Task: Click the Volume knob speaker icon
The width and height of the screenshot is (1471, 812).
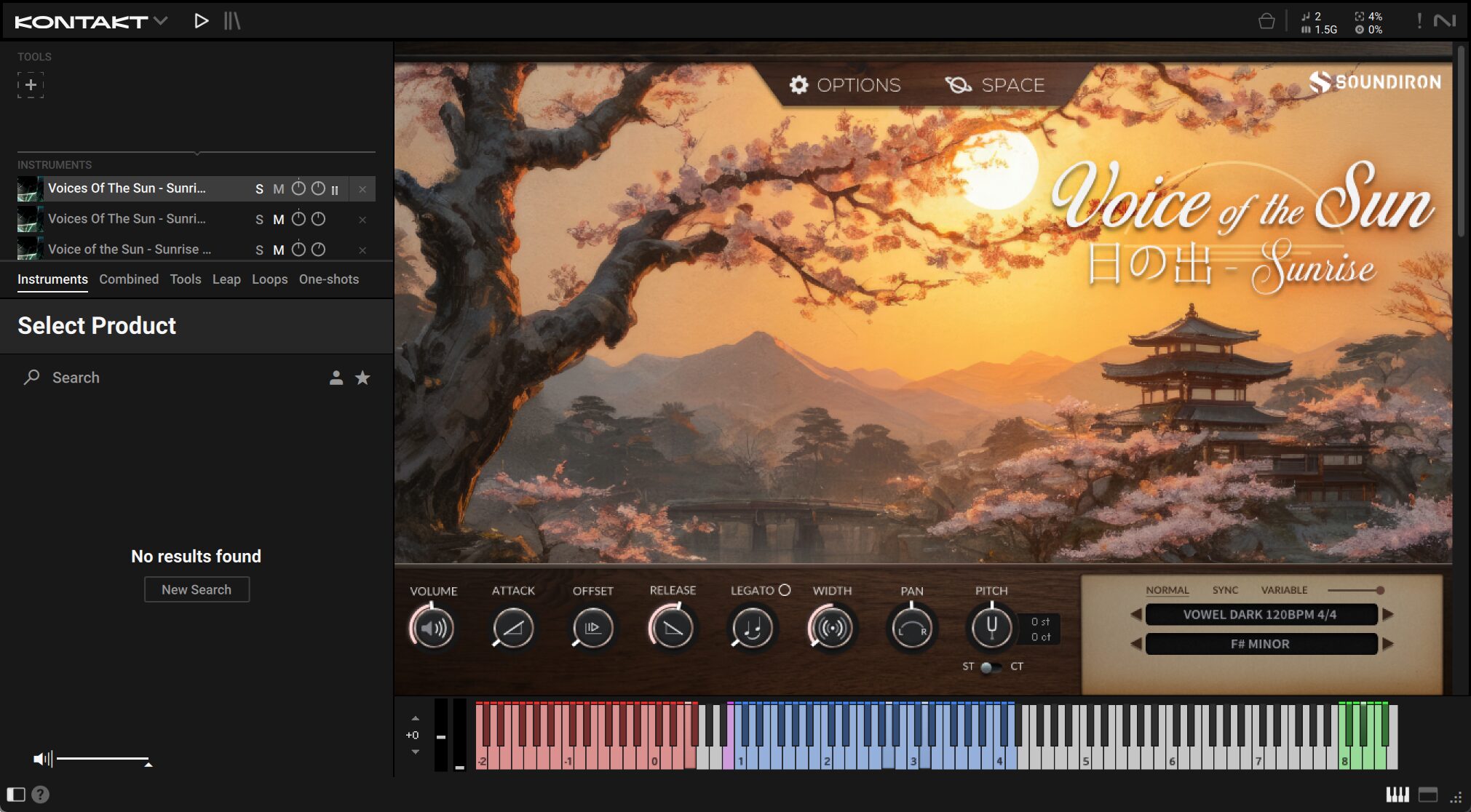Action: point(433,628)
